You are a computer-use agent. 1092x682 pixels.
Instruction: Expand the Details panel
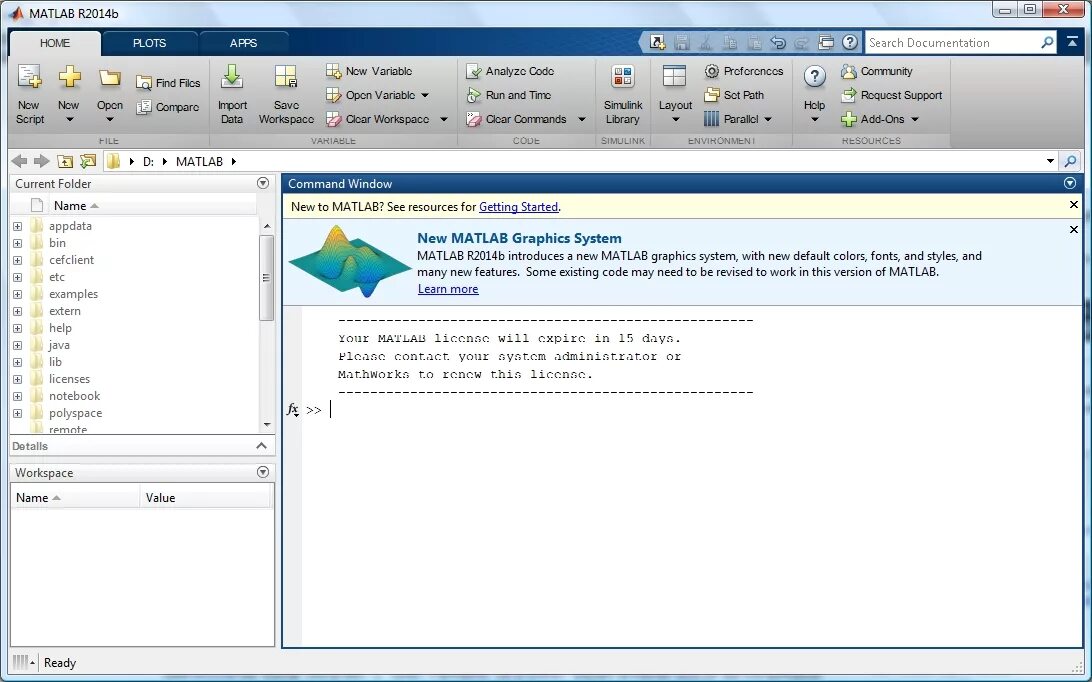[x=261, y=446]
